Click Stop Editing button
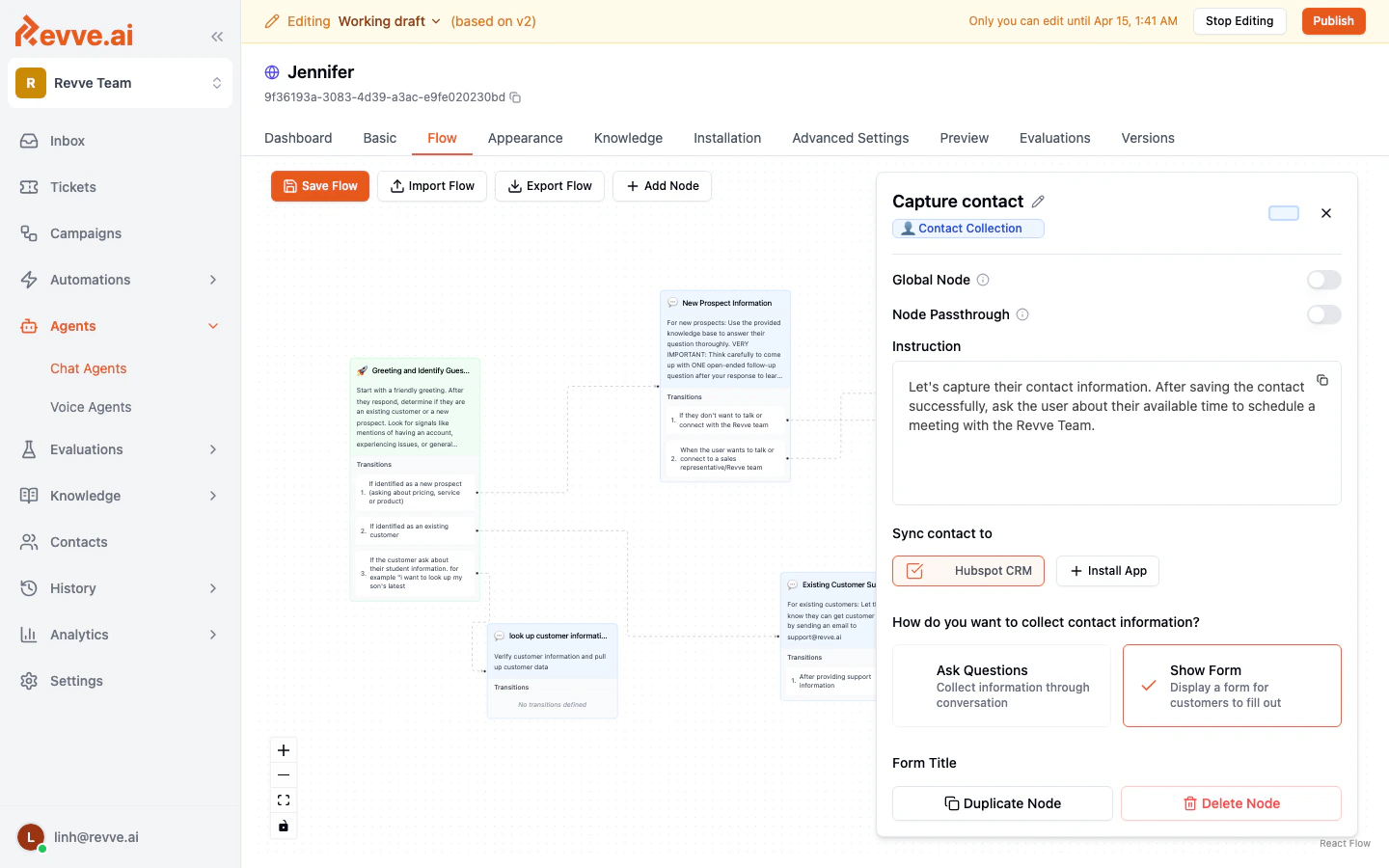The image size is (1389, 868). pos(1239,21)
